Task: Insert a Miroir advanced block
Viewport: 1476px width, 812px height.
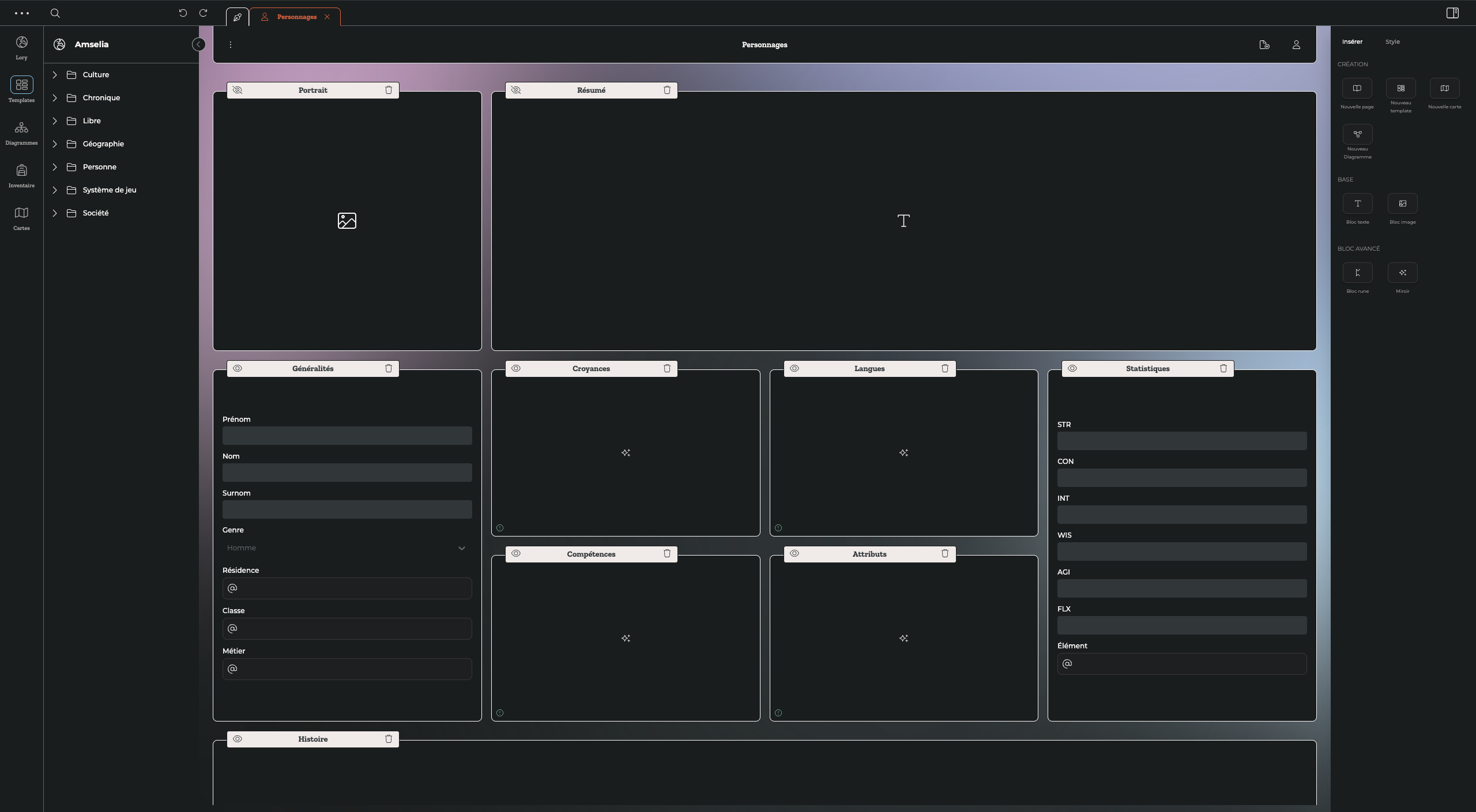Action: coord(1402,273)
